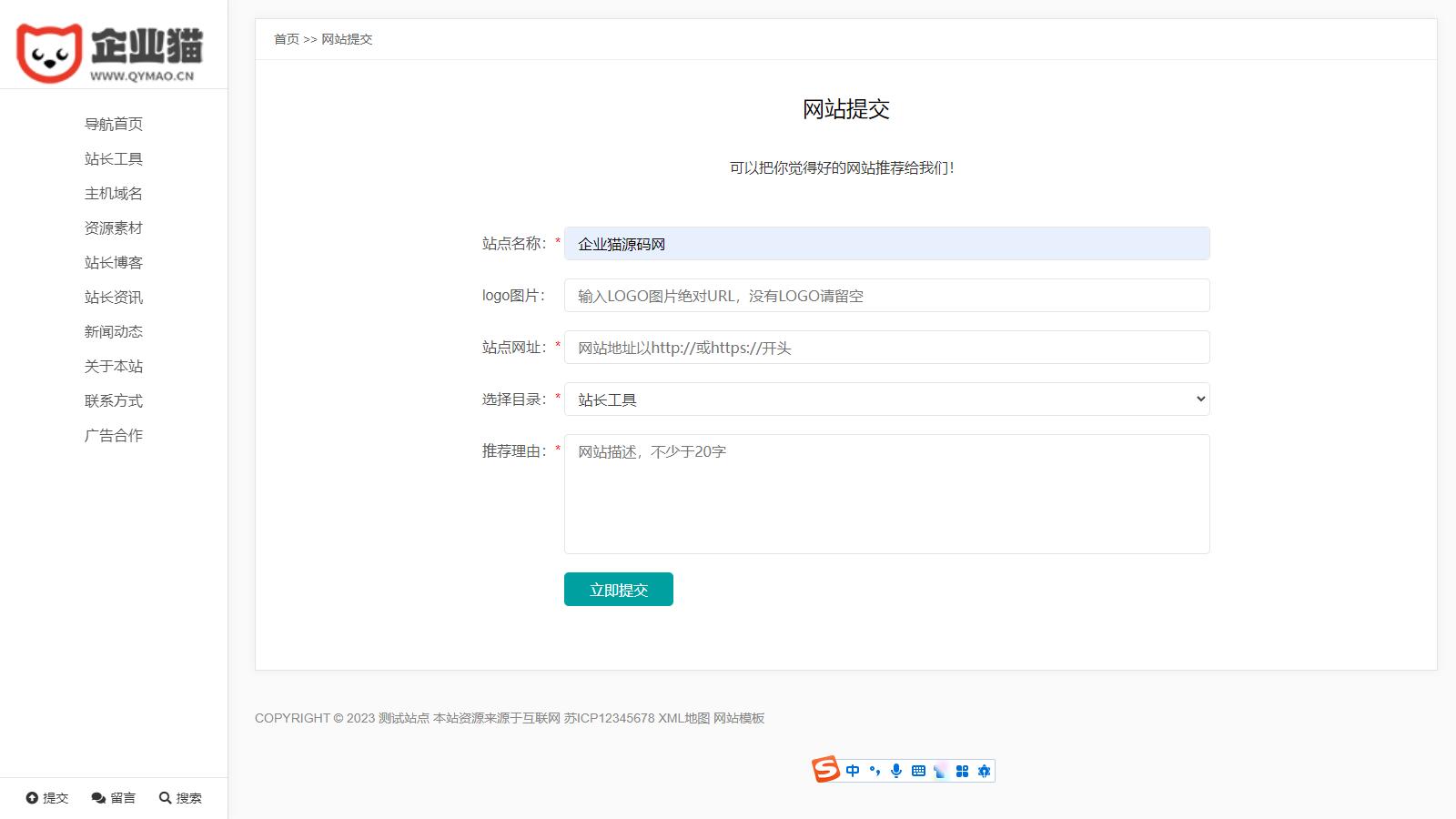Toggle Chinese/English mode in Sogou toolbar
The height and width of the screenshot is (819, 1456).
pos(853,771)
